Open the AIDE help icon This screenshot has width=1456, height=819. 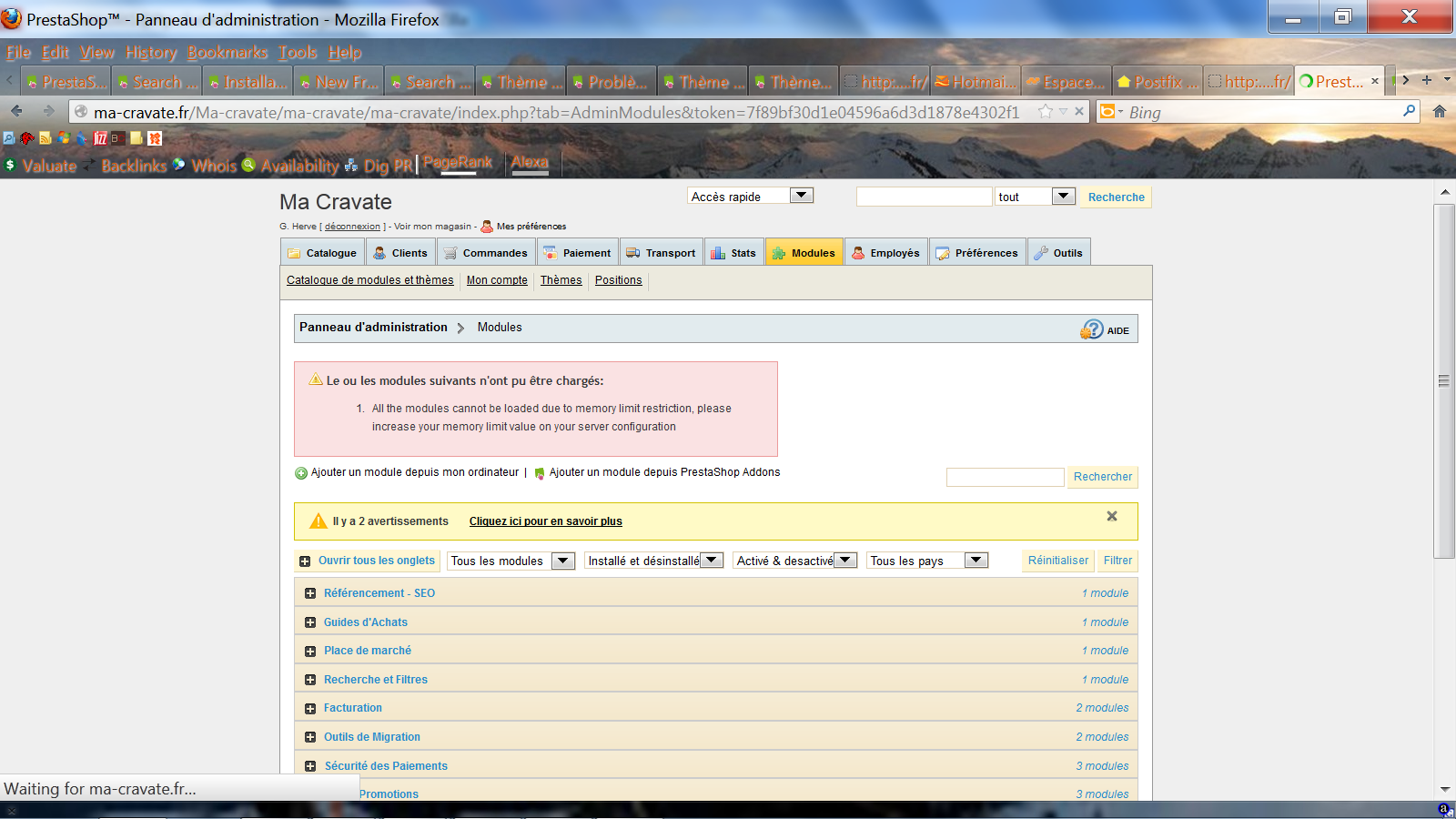1092,329
